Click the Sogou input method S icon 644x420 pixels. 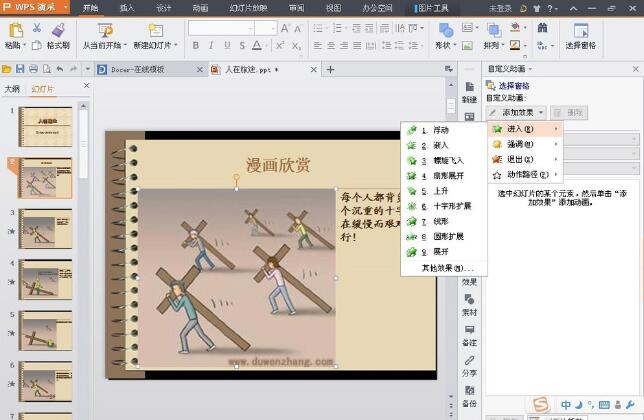[541, 405]
